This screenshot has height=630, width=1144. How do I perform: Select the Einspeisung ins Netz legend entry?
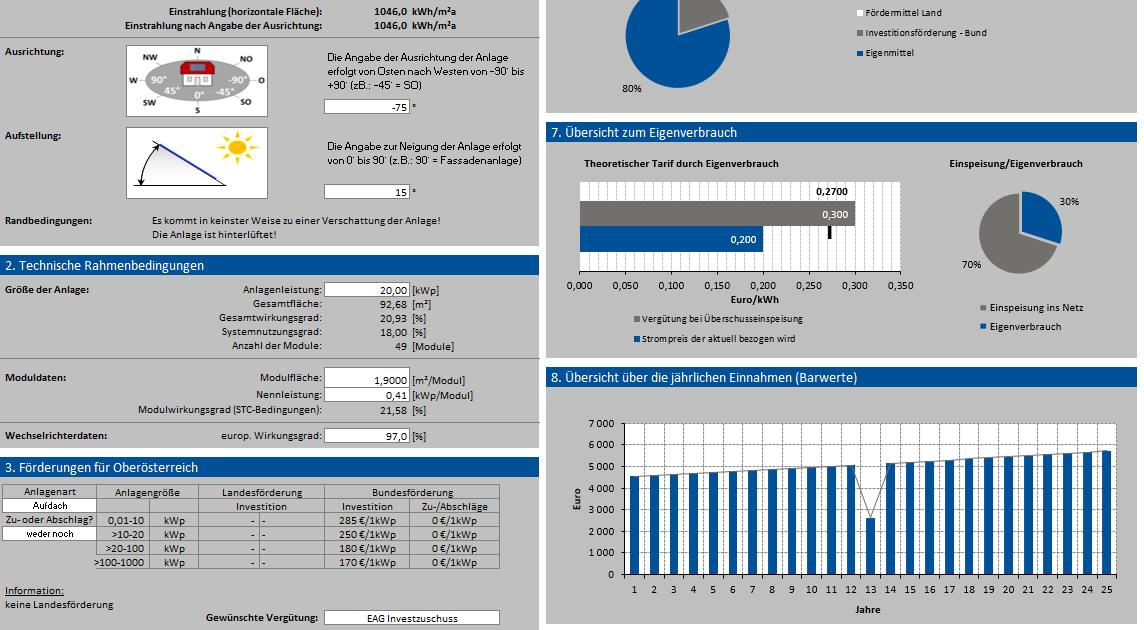pos(1029,308)
